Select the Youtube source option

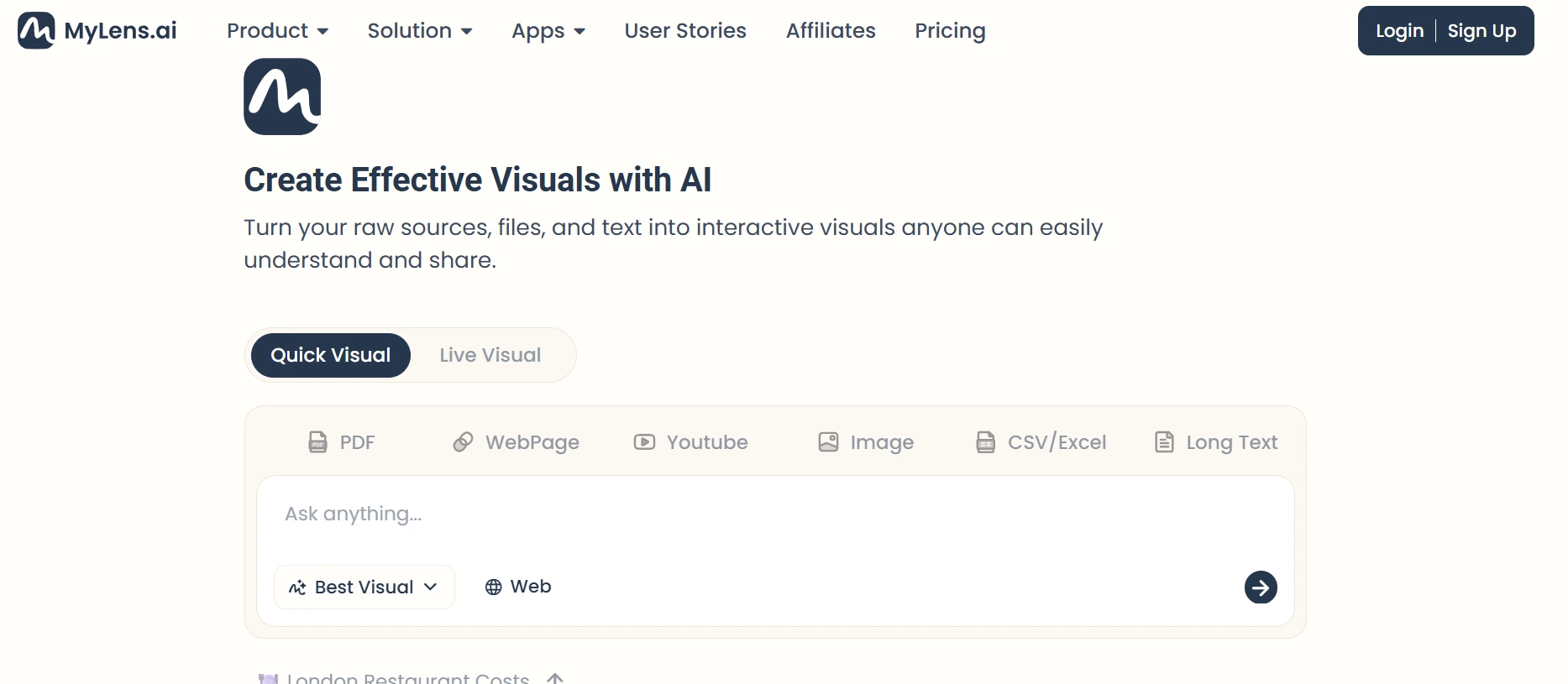click(690, 442)
